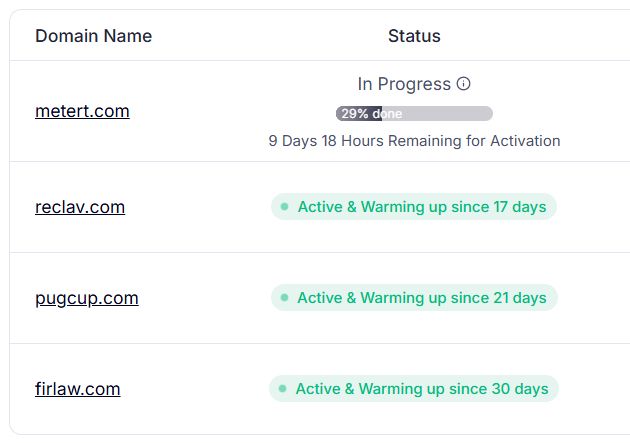
Task: Click the info icon next to In Progress
Action: (463, 84)
